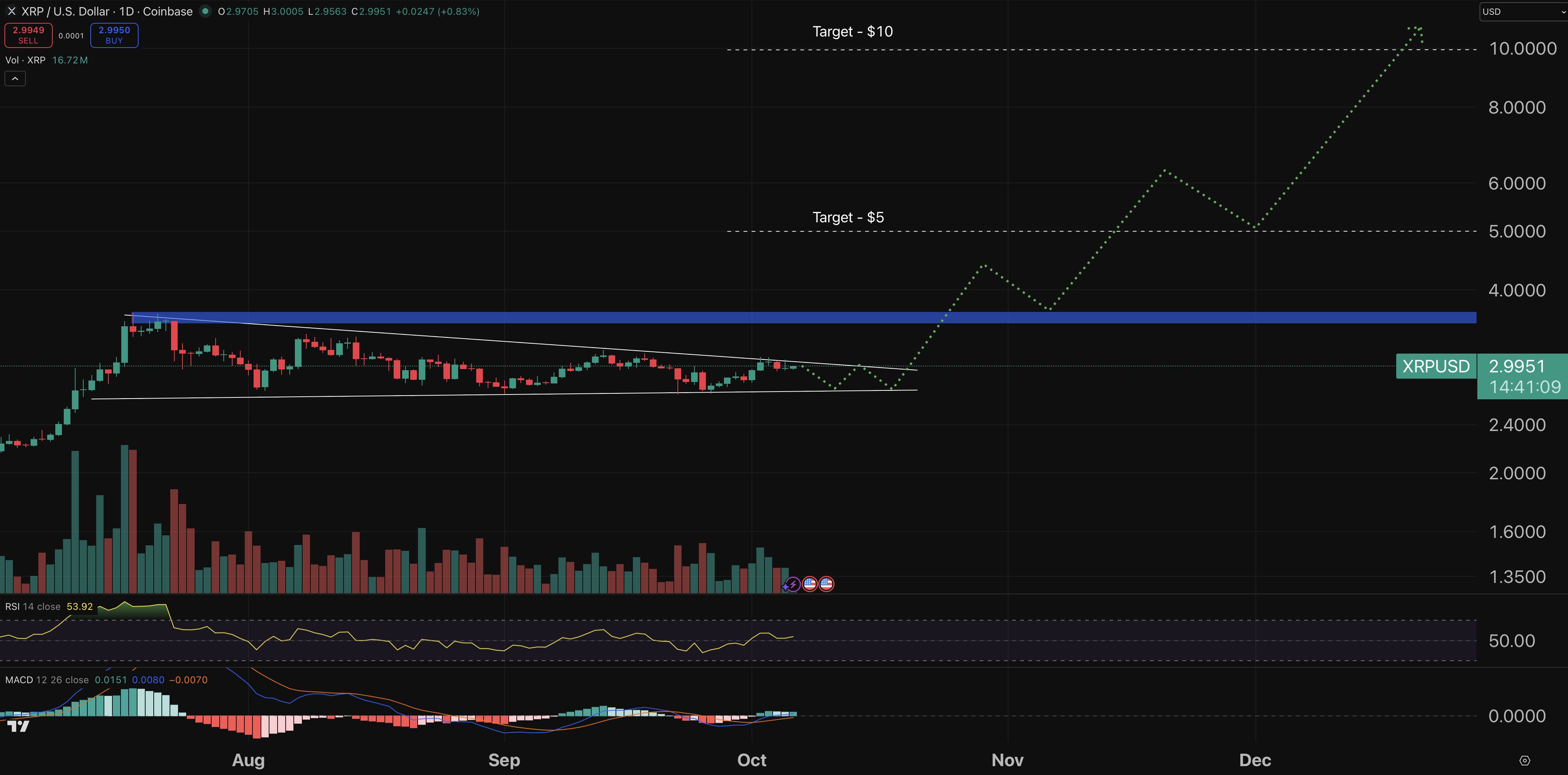Click the purple sparkle icon near the volume bars
The image size is (1568, 775).
(785, 587)
